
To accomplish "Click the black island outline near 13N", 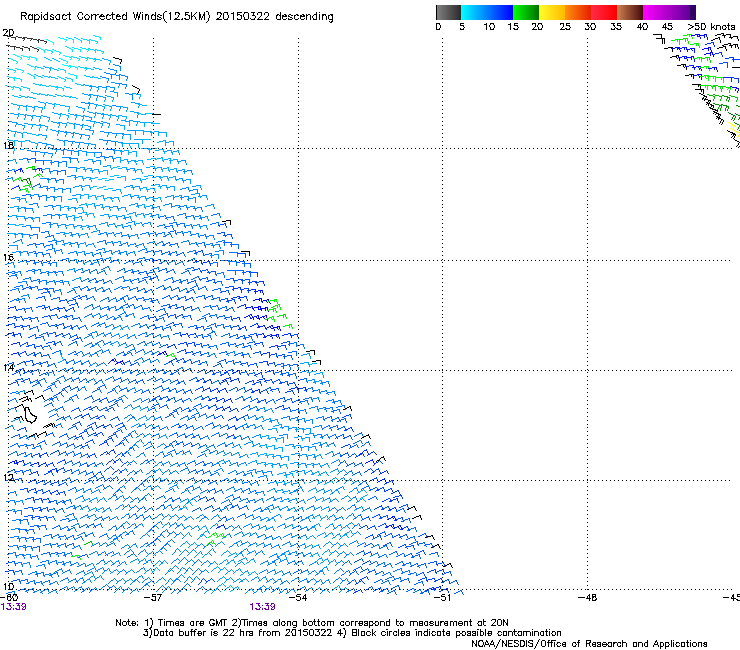I will [x=30, y=415].
